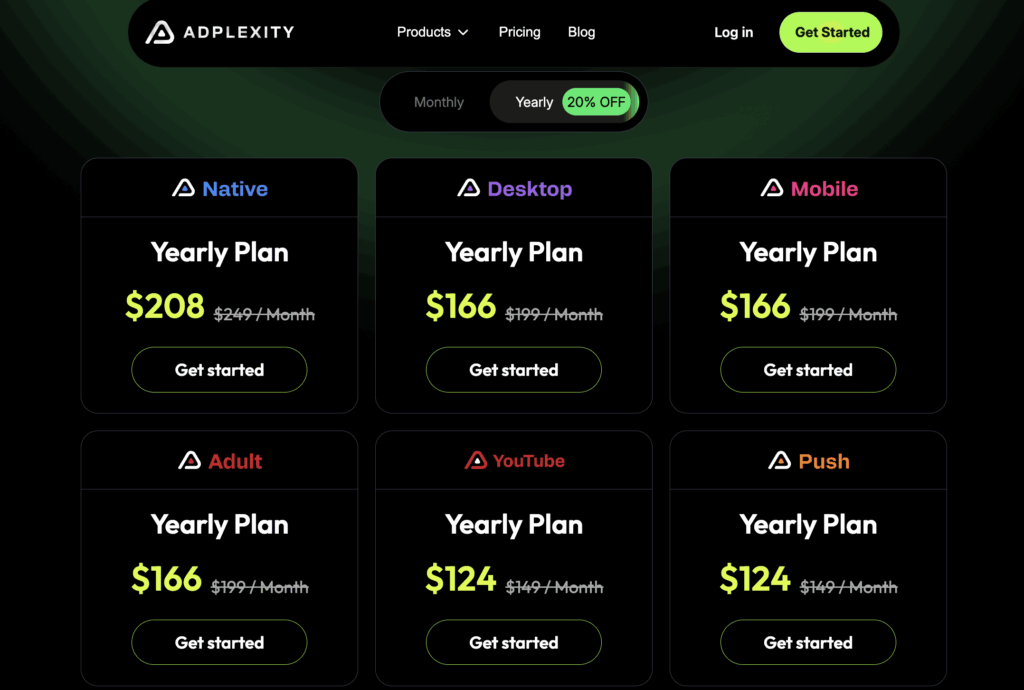Click the 20% OFF badge

coord(597,101)
